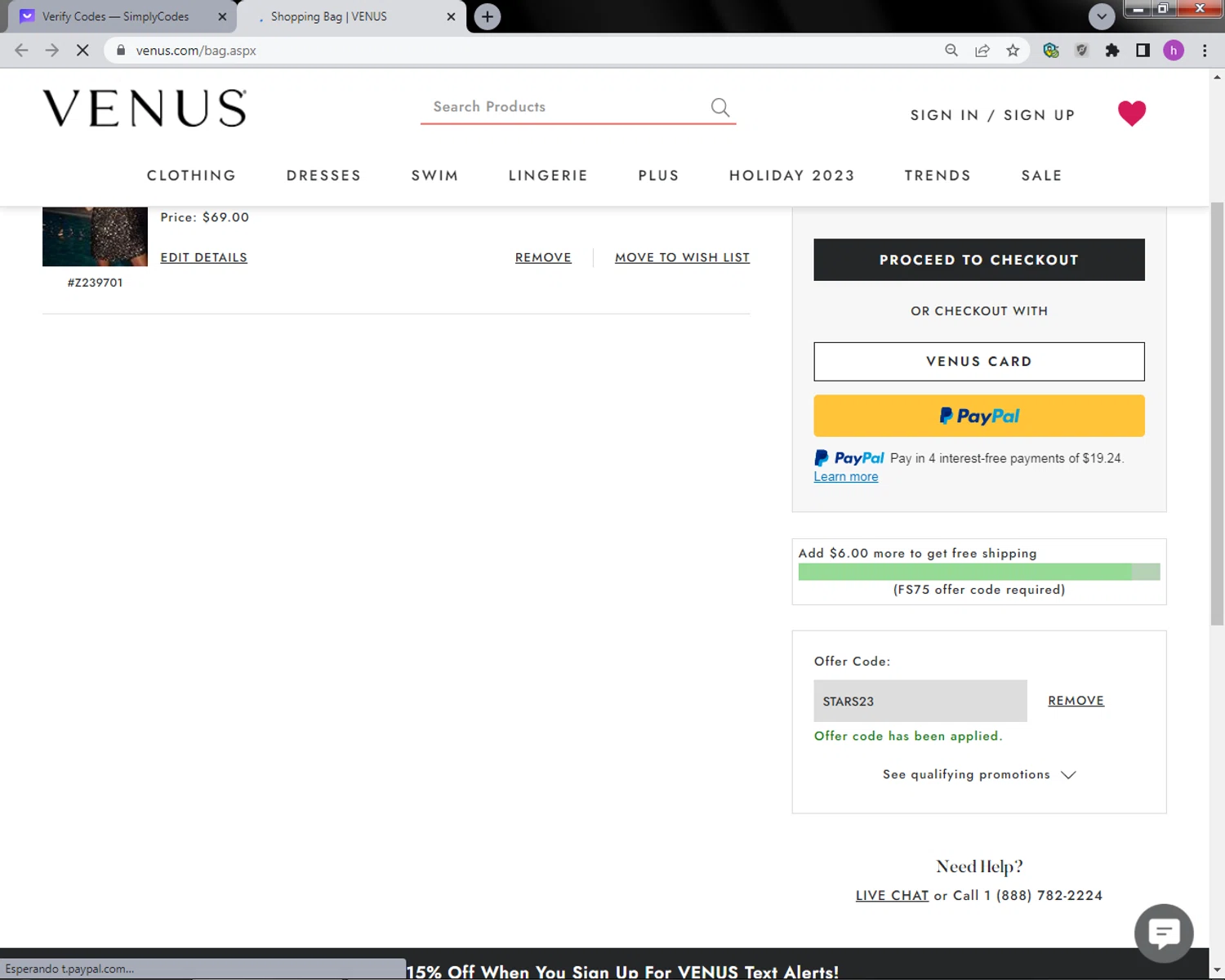
Task: Open the Extensions puzzle icon
Action: click(x=1111, y=51)
